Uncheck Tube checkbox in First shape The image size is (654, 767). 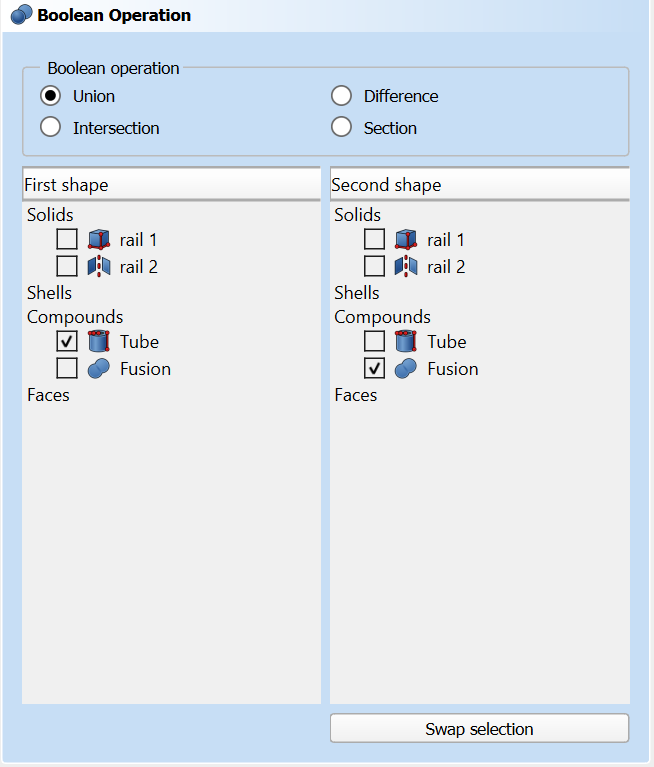(x=67, y=342)
